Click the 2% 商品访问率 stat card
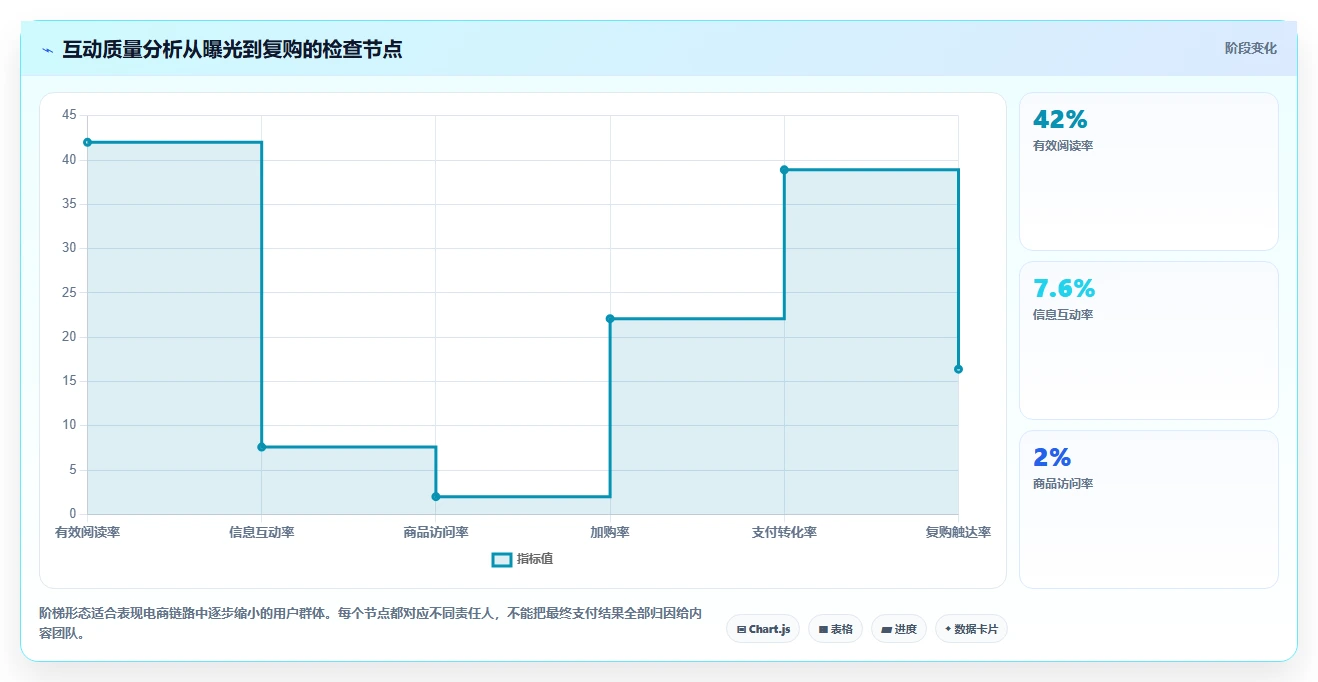 [x=1148, y=509]
